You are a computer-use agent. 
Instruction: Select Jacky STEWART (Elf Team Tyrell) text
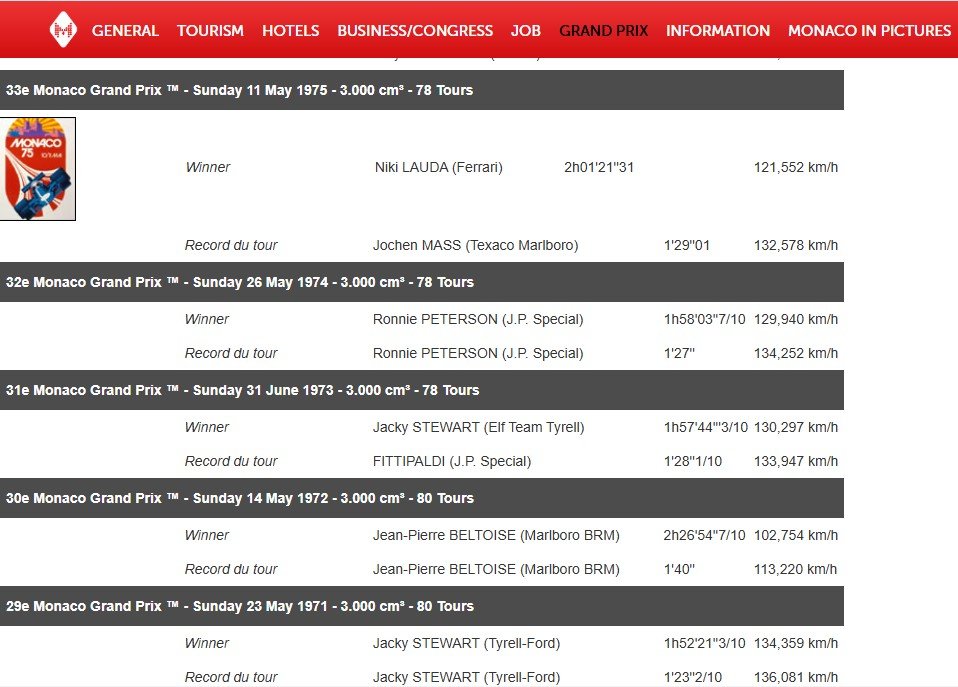[478, 427]
